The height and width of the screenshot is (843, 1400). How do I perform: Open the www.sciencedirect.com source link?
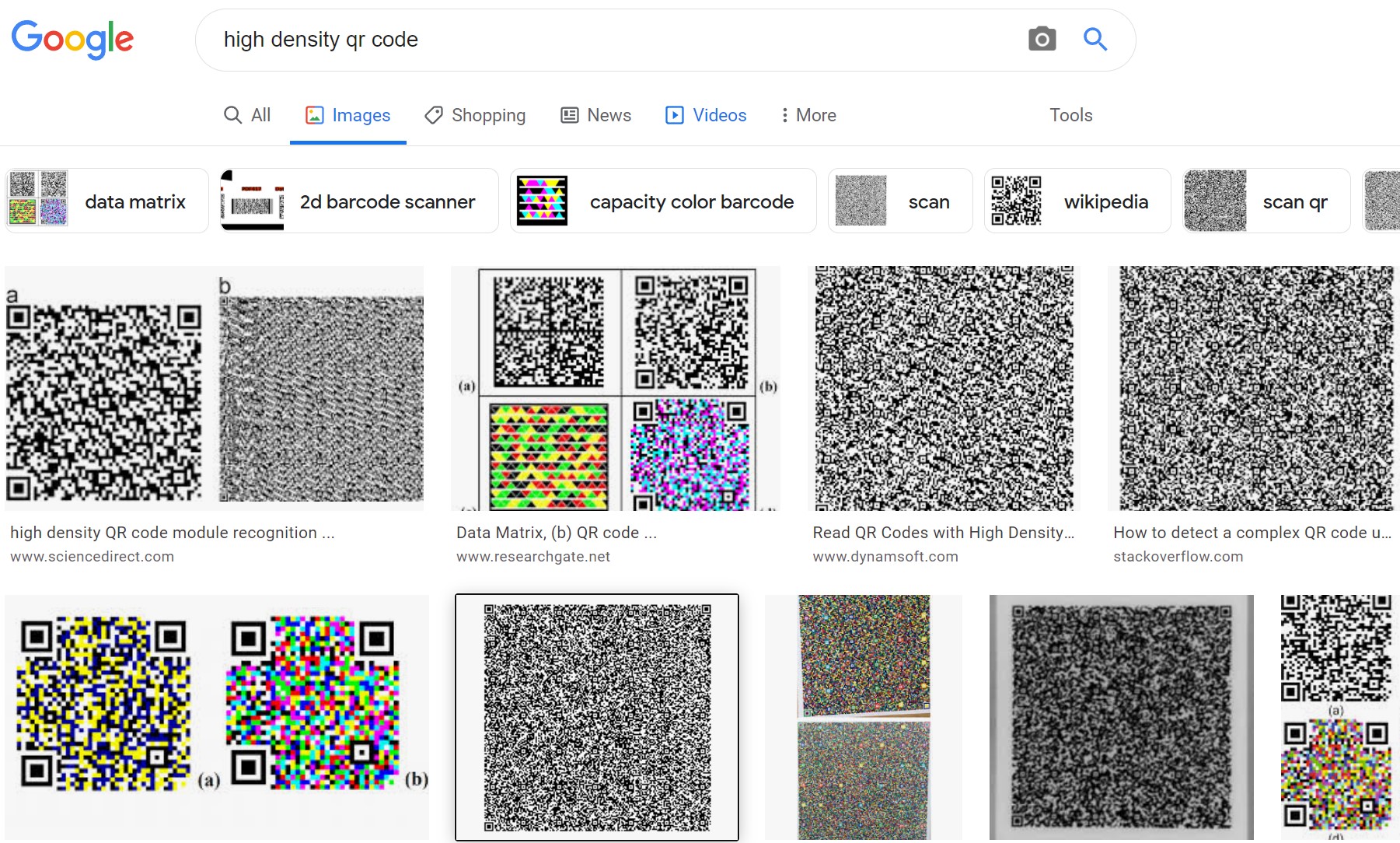click(92, 556)
